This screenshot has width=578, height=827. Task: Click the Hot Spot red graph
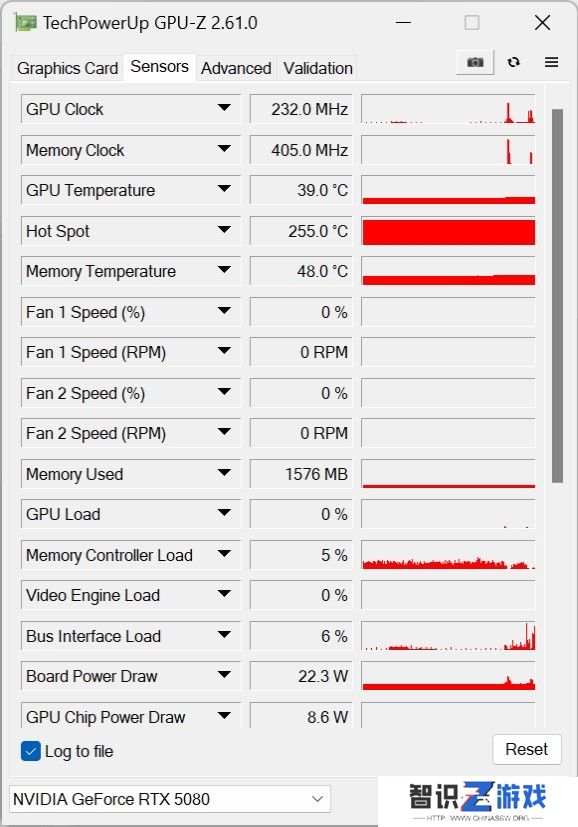pyautogui.click(x=448, y=232)
